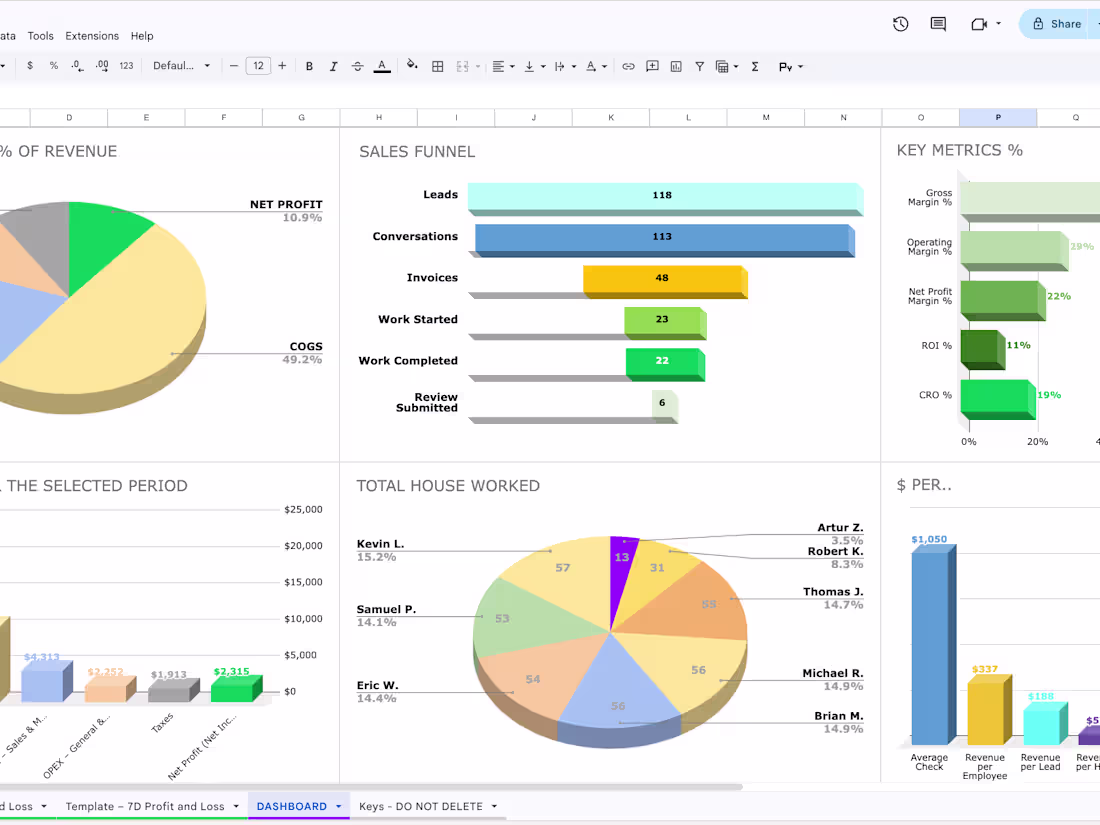Viewport: 1100px width, 825px height.
Task: Click Leads funnel bar showing 118
Action: 665,197
